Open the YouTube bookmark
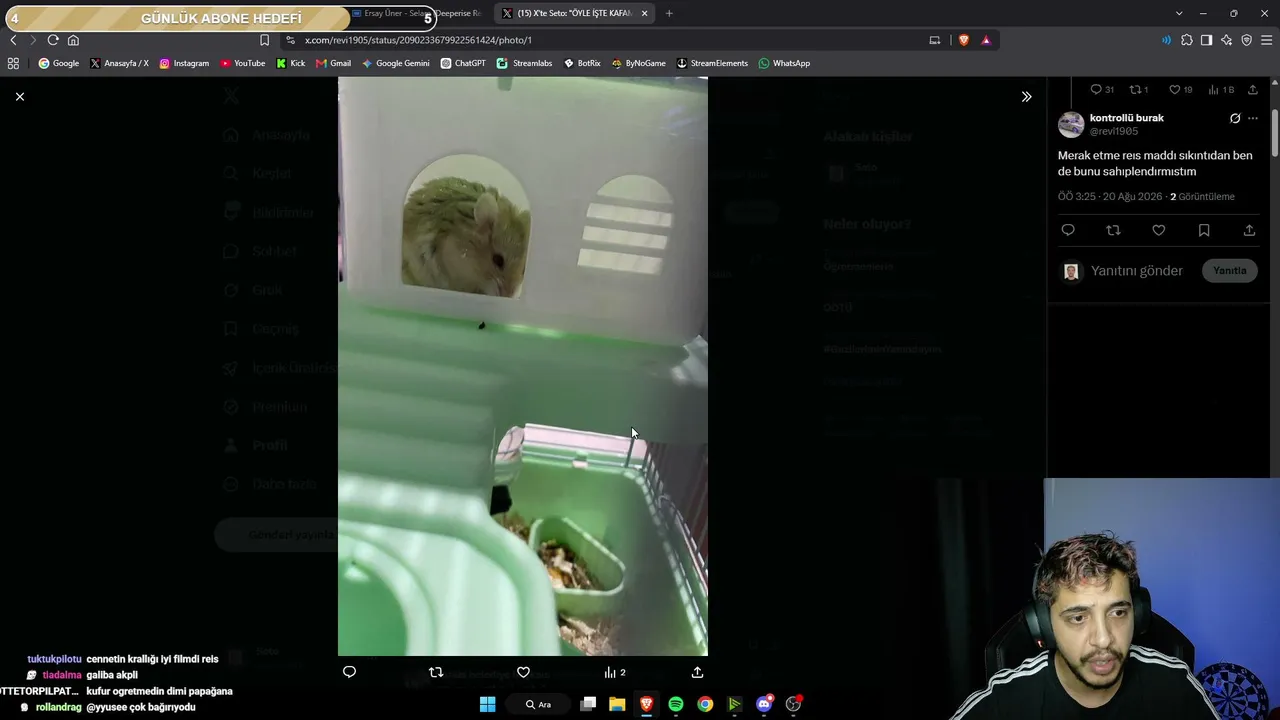The image size is (1280, 720). coord(243,63)
